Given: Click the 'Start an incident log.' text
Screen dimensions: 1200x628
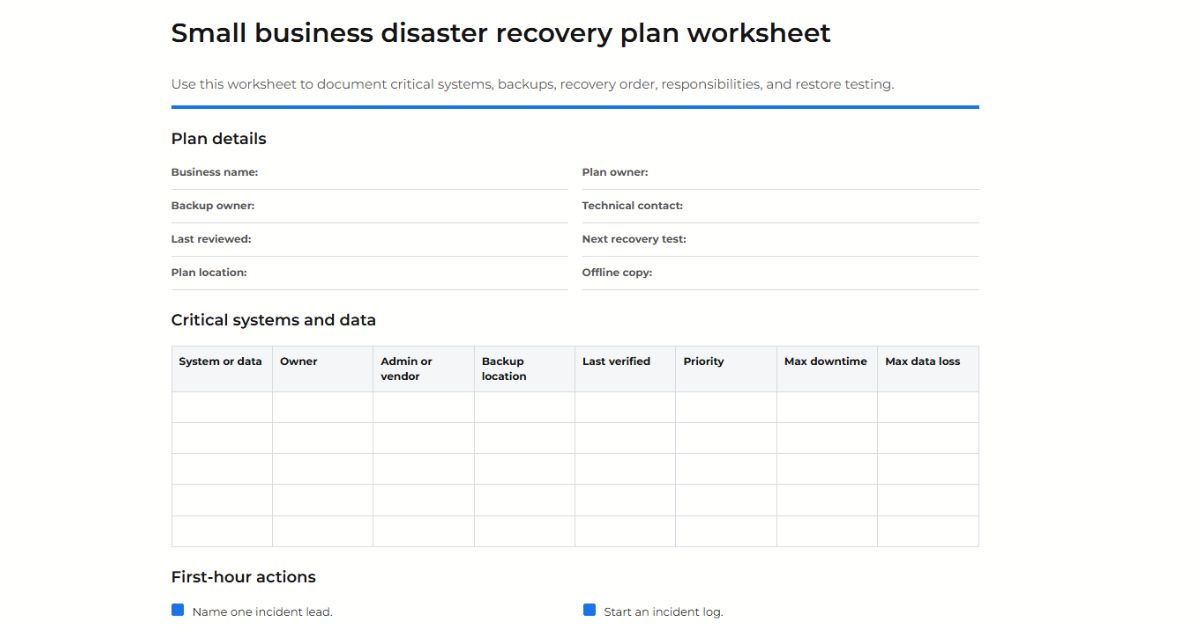Looking at the screenshot, I should click(663, 612).
